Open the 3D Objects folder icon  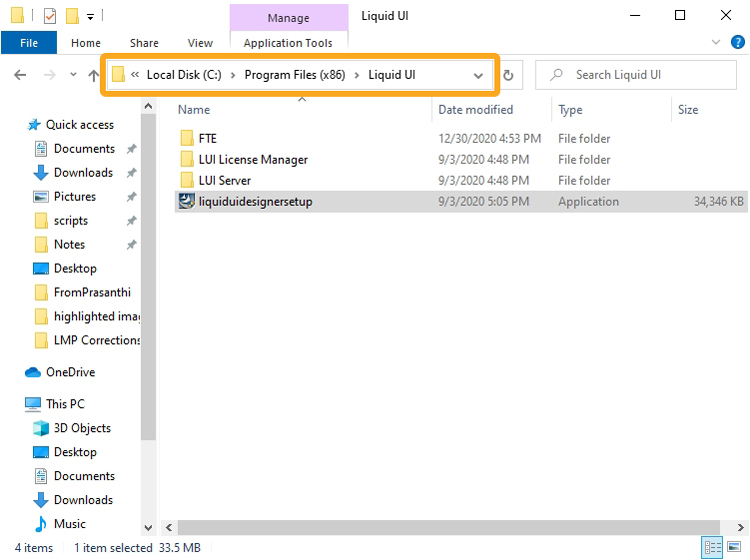pos(41,428)
